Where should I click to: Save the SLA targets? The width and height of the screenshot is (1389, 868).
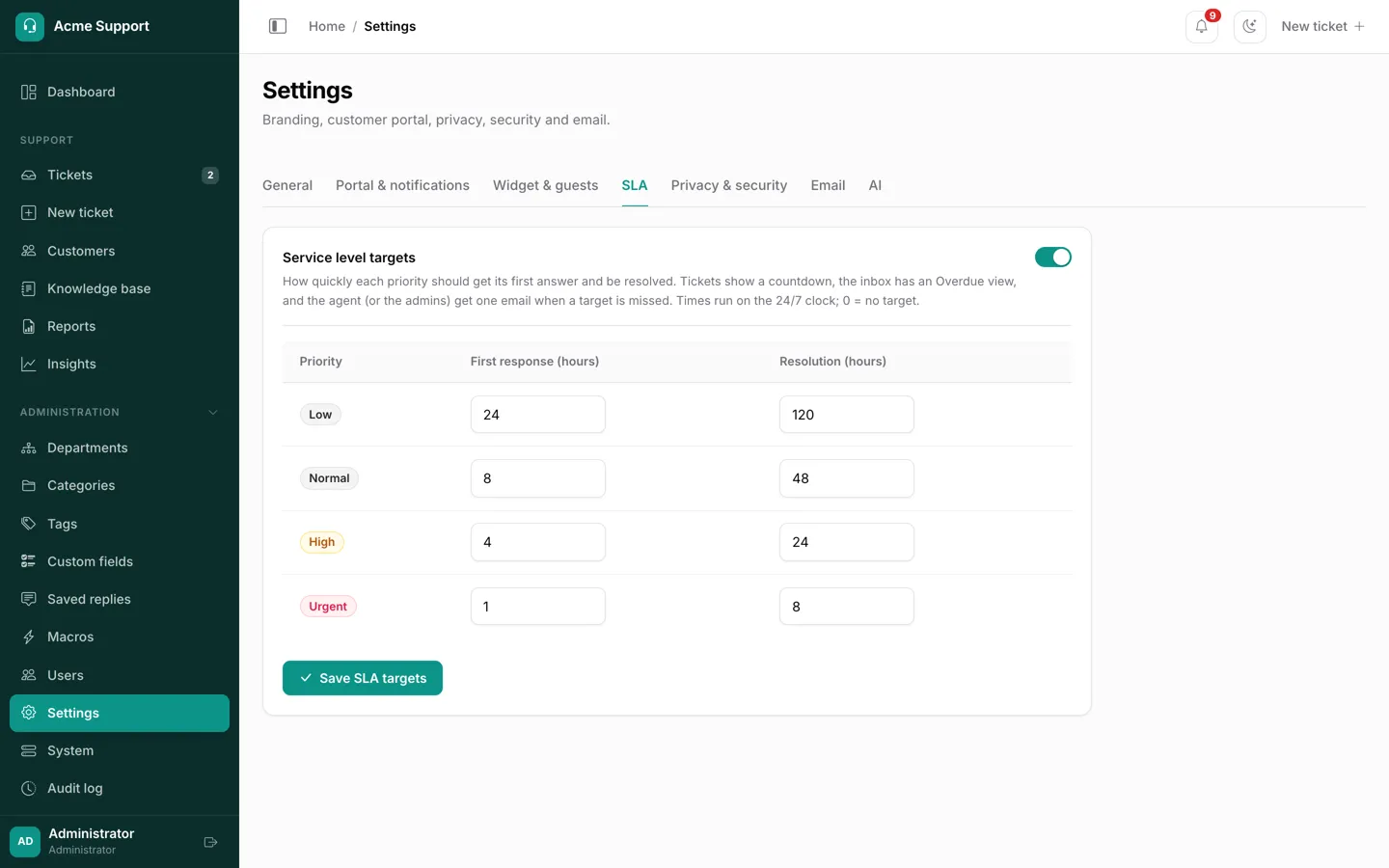(x=363, y=678)
